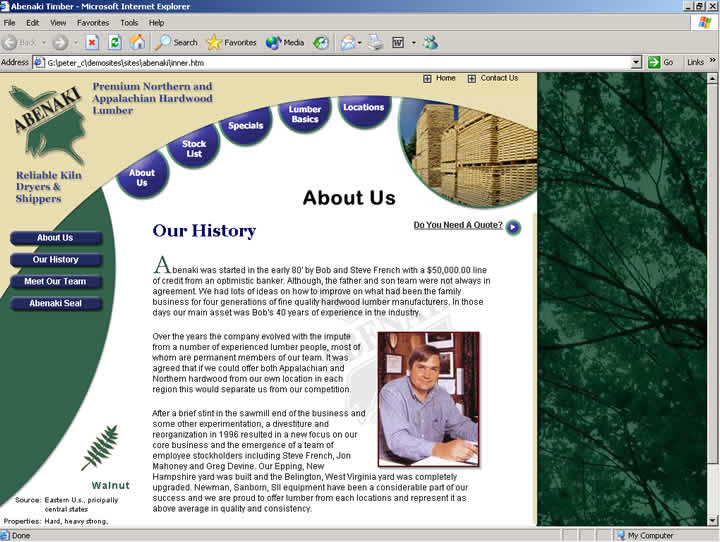The image size is (720, 542).
Task: Open the Media globe toolbar button
Action: click(x=285, y=43)
